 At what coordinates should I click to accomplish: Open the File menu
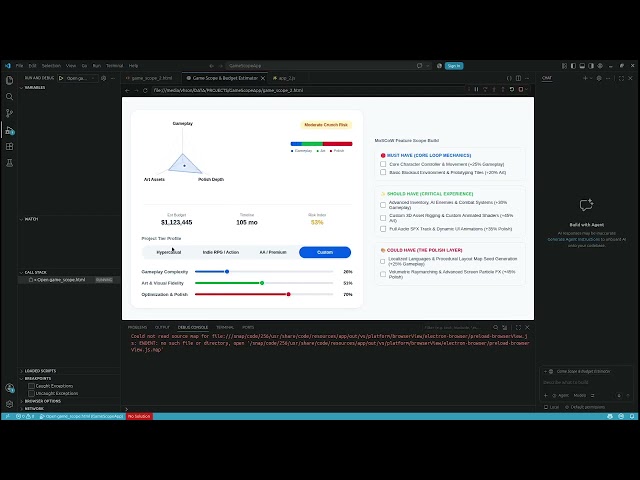click(19, 66)
